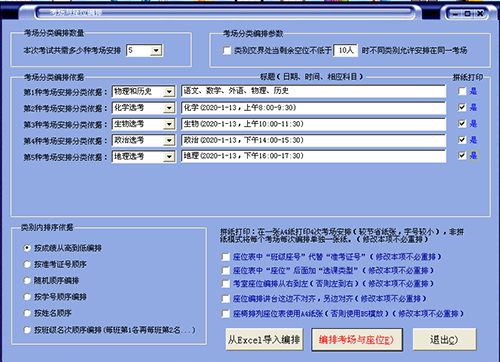The image size is (500, 362).
Task: Click the 编排考场与座位 button
Action: click(x=357, y=340)
